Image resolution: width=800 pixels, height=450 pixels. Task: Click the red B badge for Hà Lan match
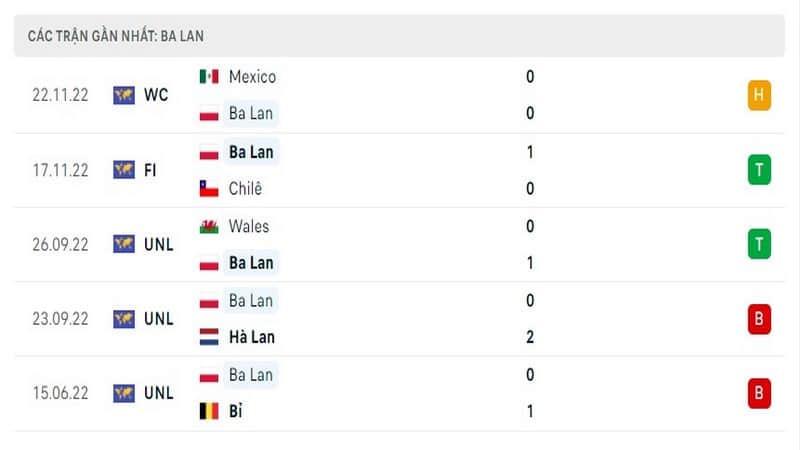759,319
